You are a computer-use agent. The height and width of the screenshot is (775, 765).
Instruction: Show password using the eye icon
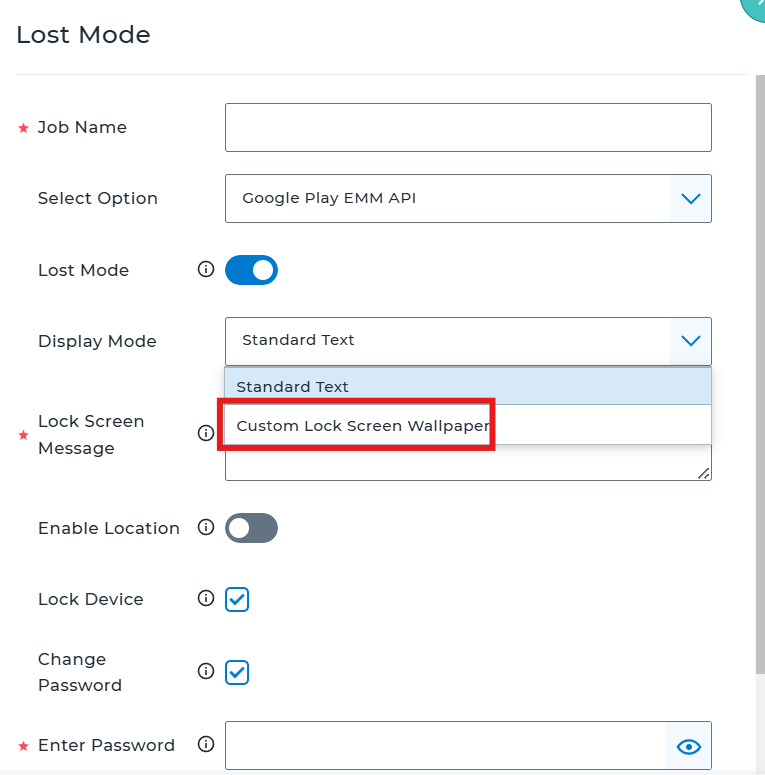(688, 746)
